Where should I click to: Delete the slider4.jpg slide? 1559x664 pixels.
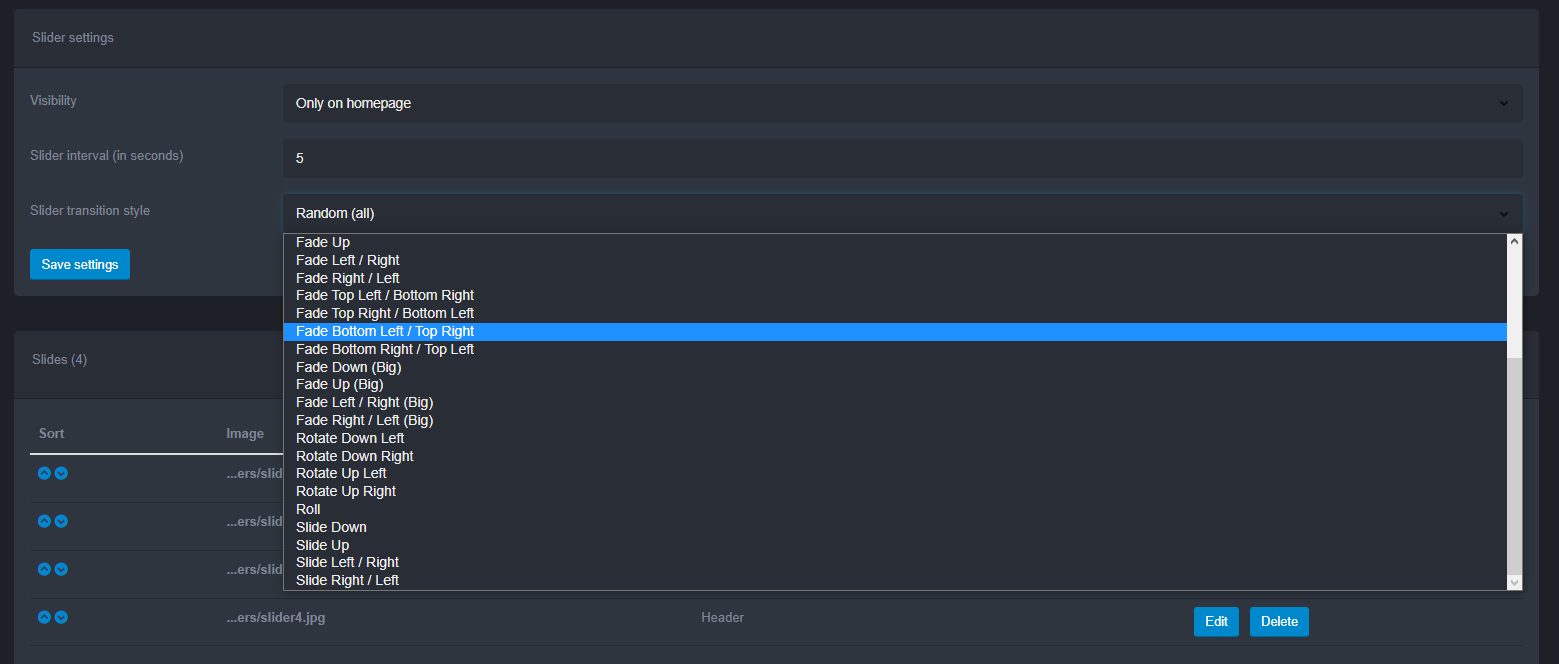pyautogui.click(x=1279, y=621)
